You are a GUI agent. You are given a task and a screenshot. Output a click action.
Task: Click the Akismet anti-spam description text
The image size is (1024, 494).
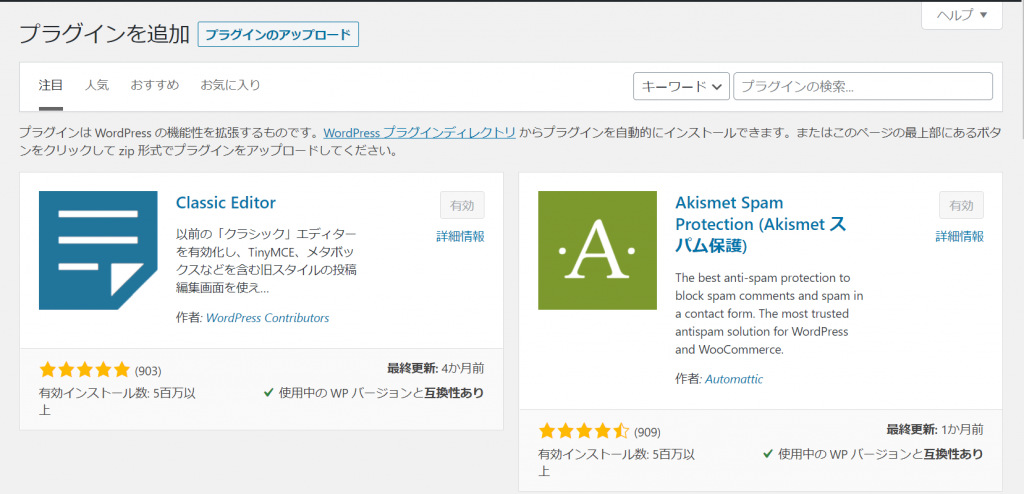pyautogui.click(x=770, y=314)
